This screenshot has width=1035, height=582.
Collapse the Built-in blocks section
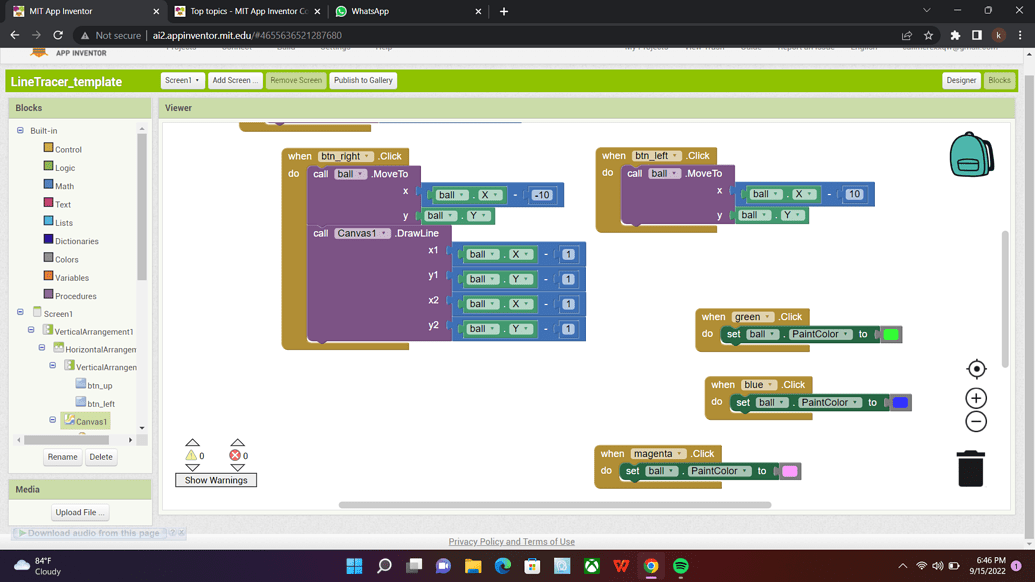coord(19,130)
